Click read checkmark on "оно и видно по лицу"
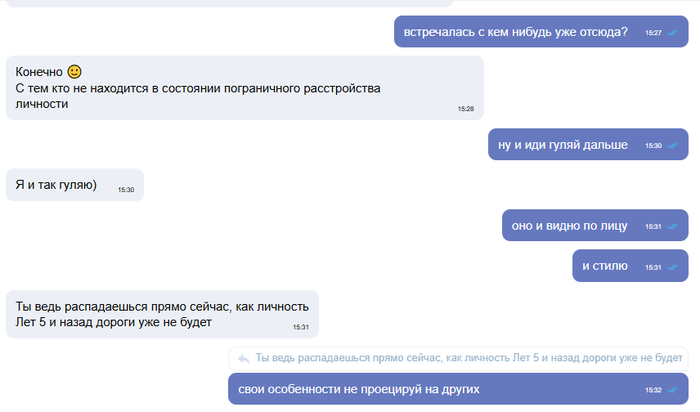Image resolution: width=700 pixels, height=412 pixels. [x=673, y=227]
